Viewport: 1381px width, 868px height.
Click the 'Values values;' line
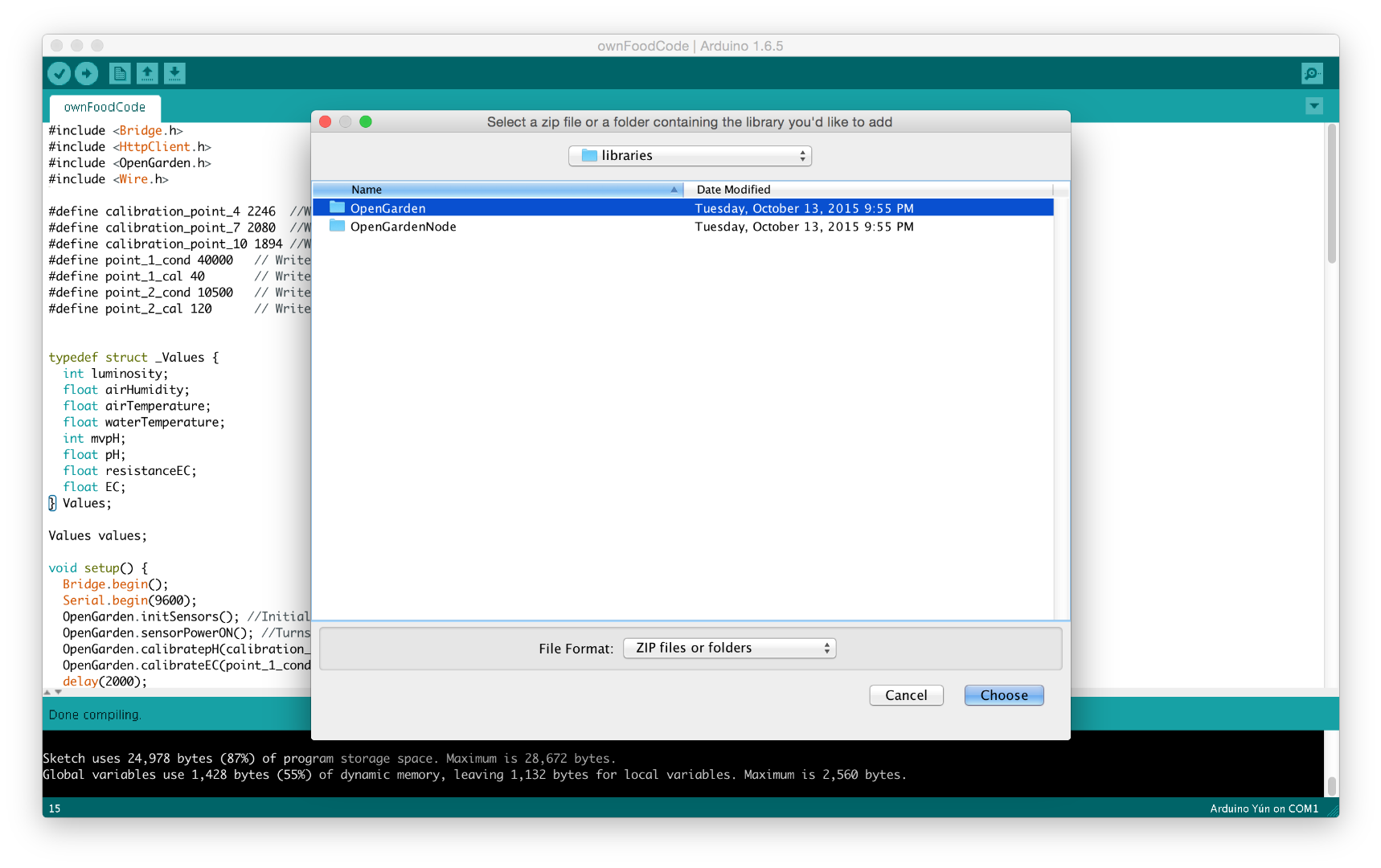pos(97,536)
